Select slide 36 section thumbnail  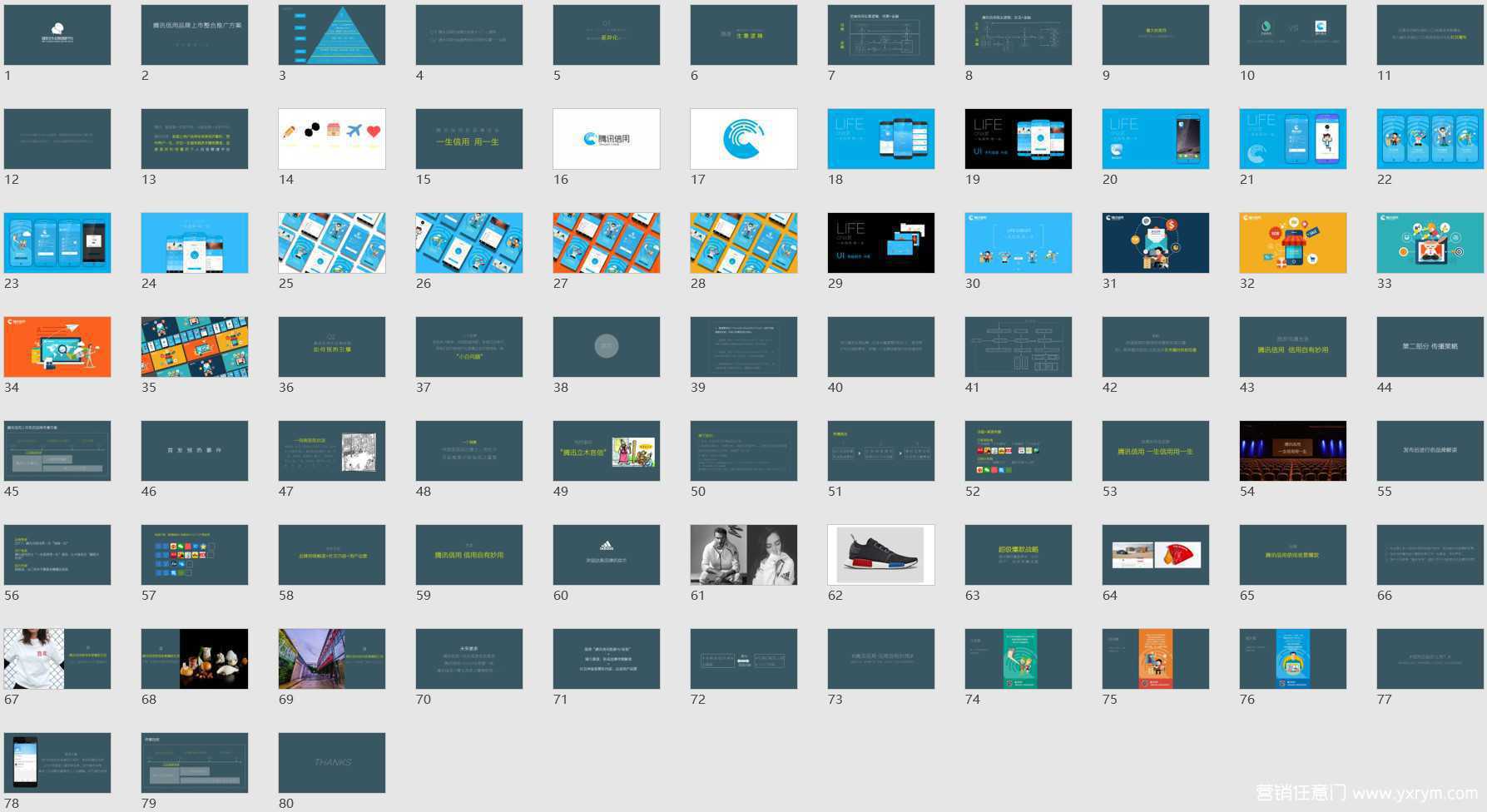332,347
